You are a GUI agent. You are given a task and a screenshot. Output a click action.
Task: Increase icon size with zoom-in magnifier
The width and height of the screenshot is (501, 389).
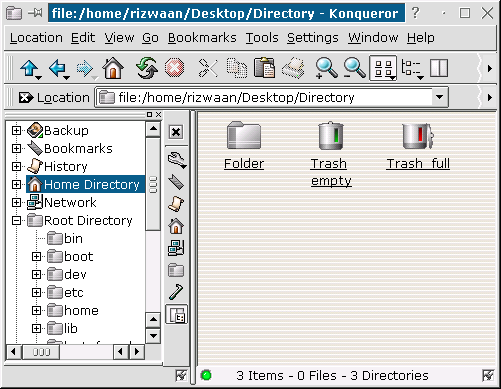[x=326, y=68]
